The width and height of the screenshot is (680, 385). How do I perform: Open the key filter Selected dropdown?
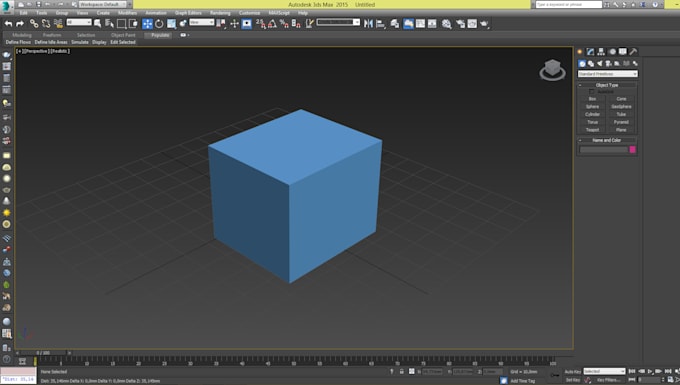pos(604,372)
